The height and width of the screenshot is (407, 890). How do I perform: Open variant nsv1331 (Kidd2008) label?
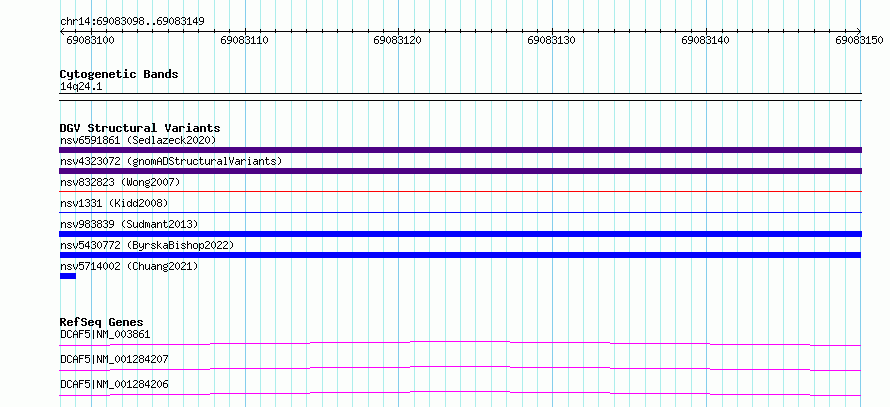click(x=114, y=203)
